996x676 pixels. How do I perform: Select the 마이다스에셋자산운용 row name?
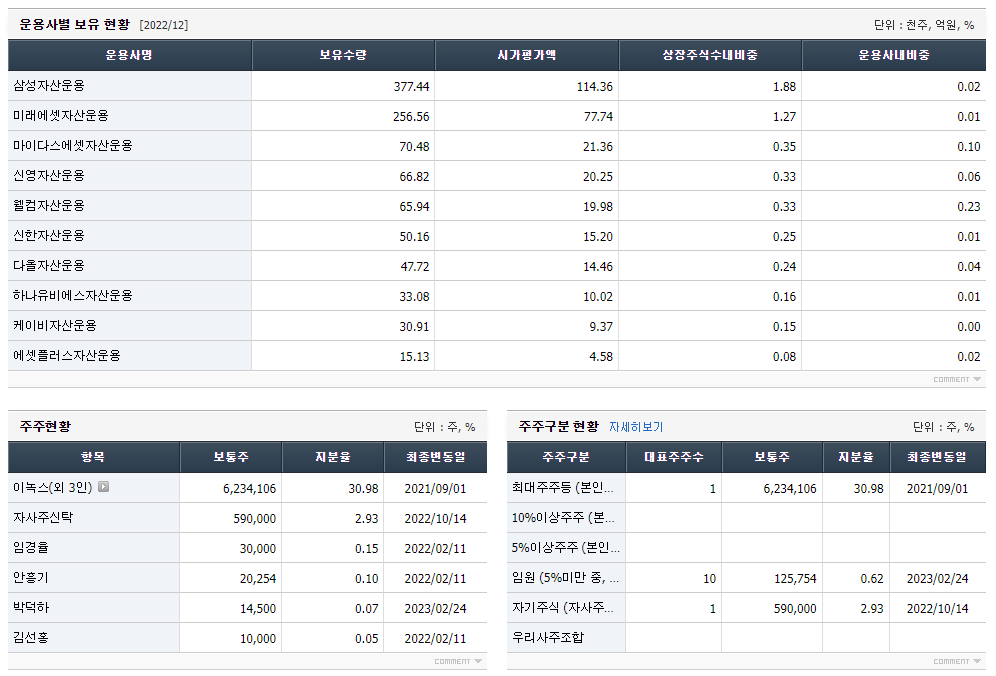73,145
